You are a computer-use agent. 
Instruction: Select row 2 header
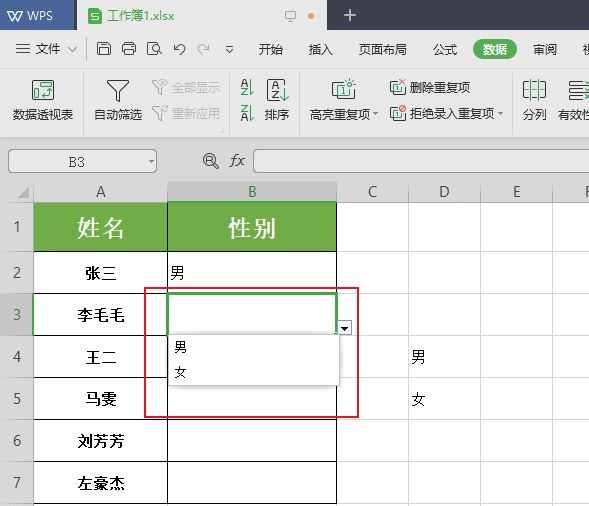tap(17, 272)
